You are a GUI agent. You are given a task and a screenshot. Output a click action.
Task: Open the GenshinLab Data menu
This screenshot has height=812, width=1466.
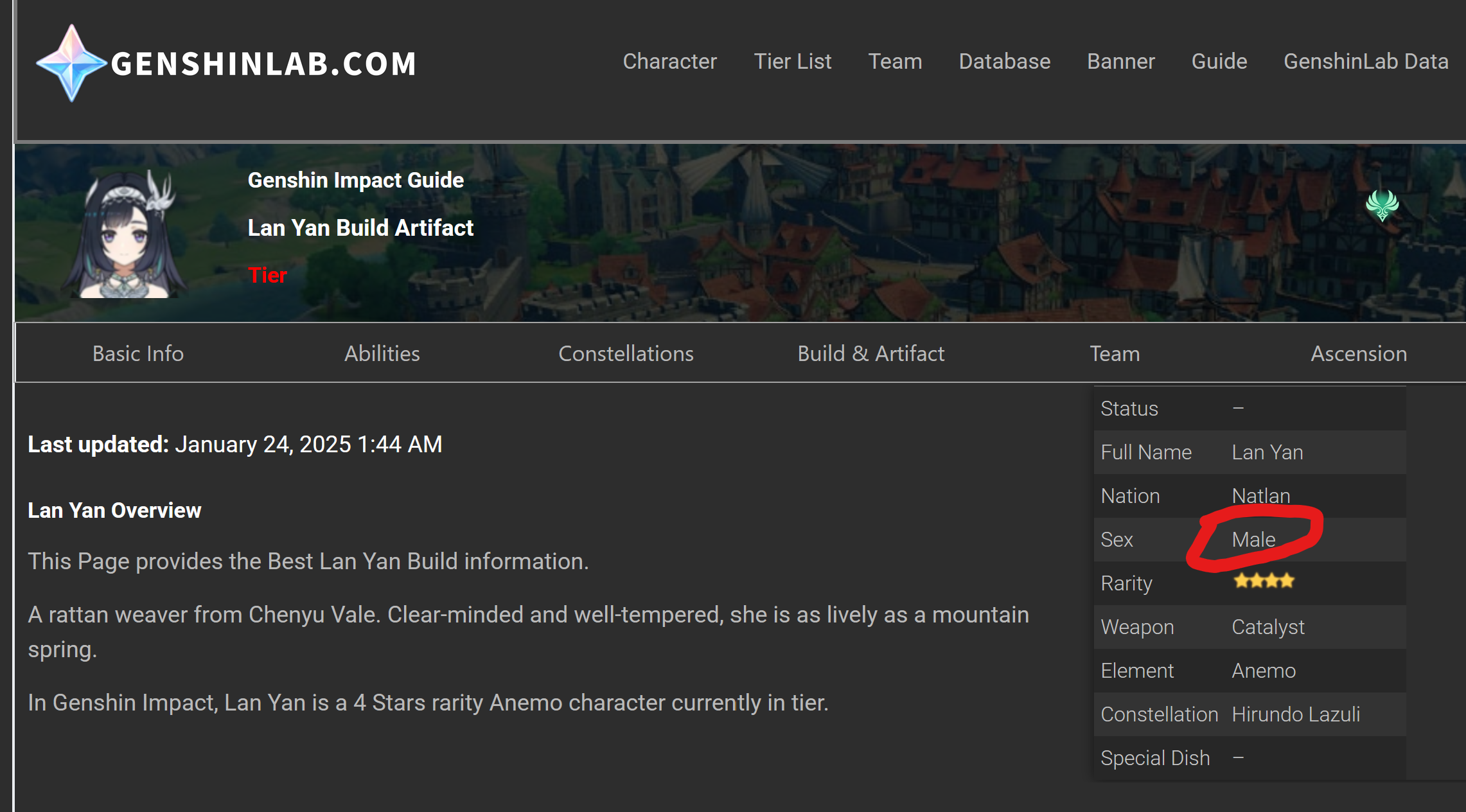pos(1365,62)
